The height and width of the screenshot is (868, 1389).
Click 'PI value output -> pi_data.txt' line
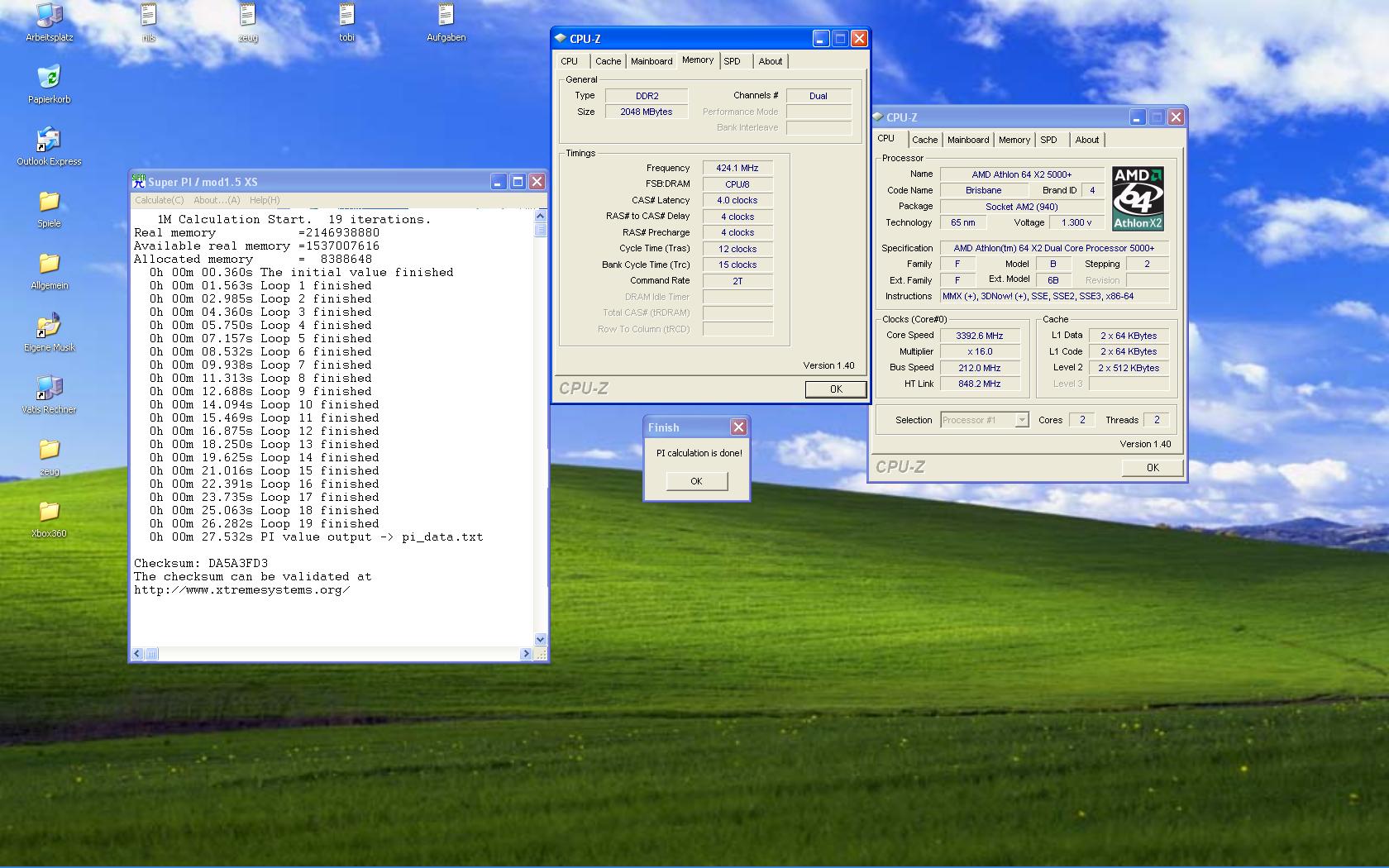coord(372,537)
